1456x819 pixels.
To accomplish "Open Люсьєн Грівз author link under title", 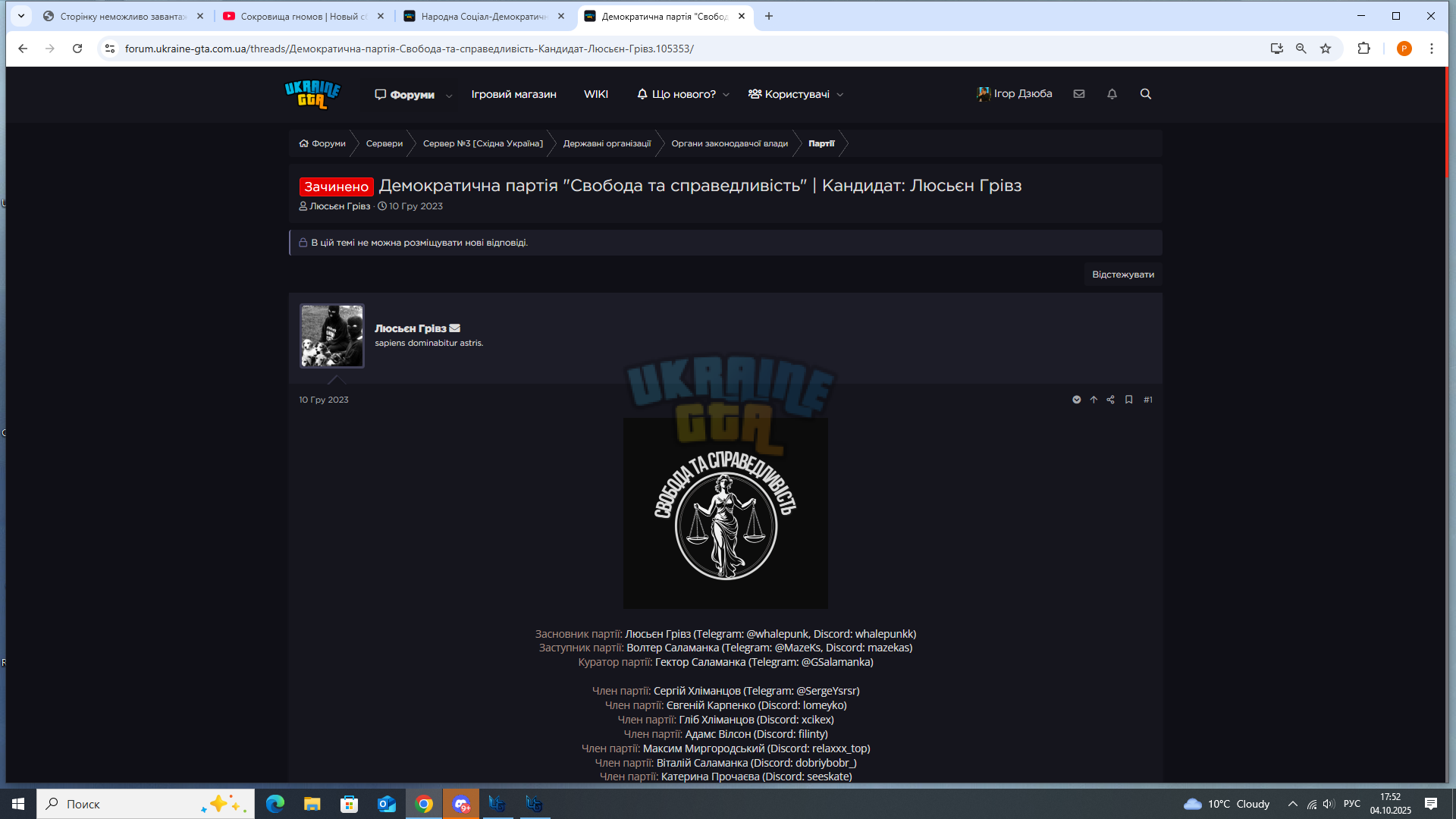I will pos(340,206).
